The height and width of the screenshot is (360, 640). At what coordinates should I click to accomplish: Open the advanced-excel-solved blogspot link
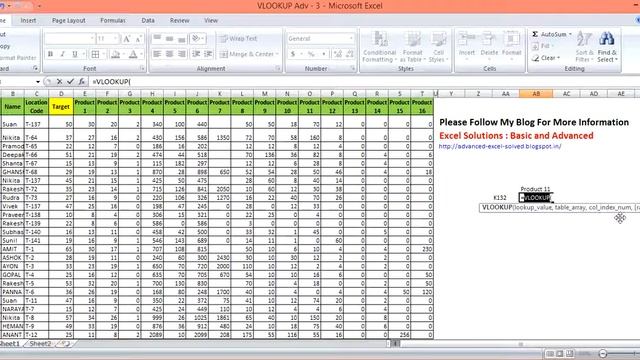point(500,146)
